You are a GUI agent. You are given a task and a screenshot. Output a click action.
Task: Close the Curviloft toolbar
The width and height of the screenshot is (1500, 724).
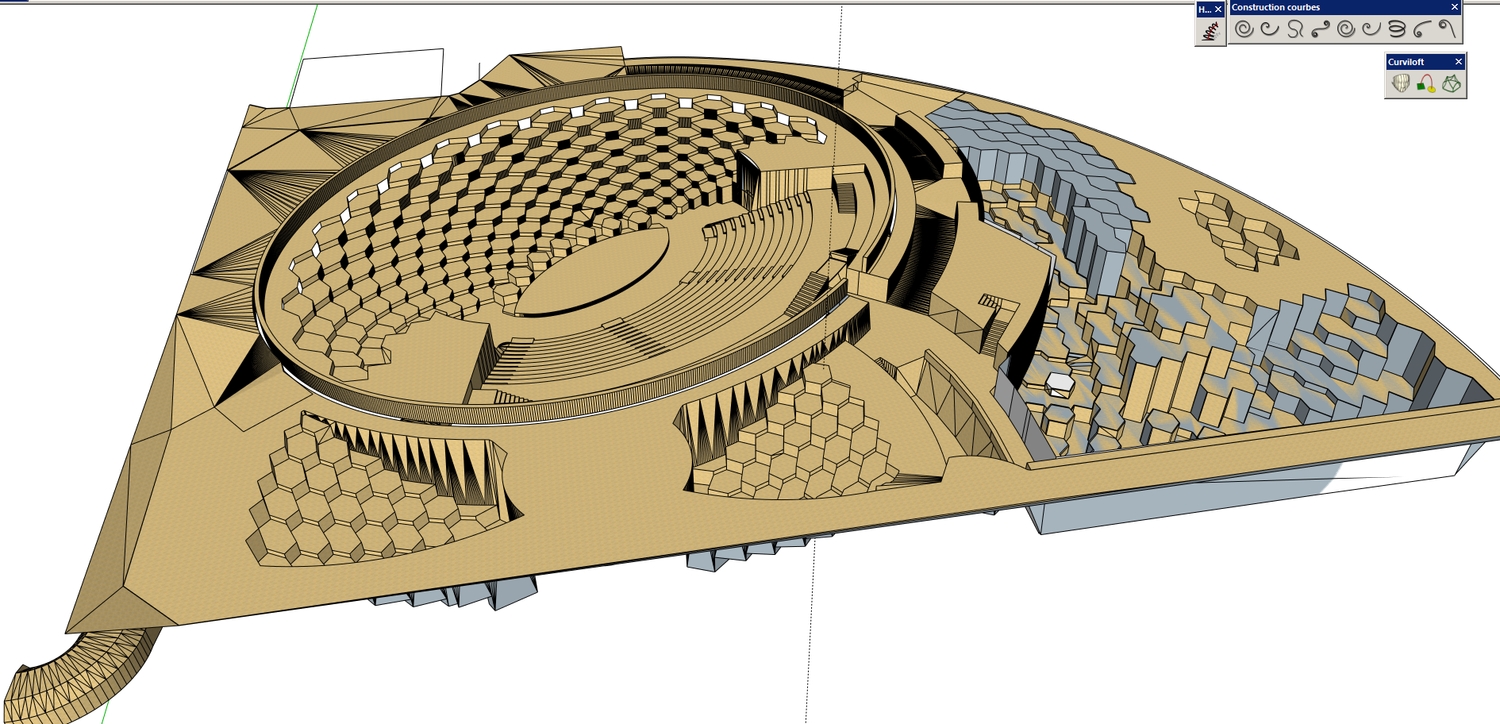click(x=1458, y=62)
